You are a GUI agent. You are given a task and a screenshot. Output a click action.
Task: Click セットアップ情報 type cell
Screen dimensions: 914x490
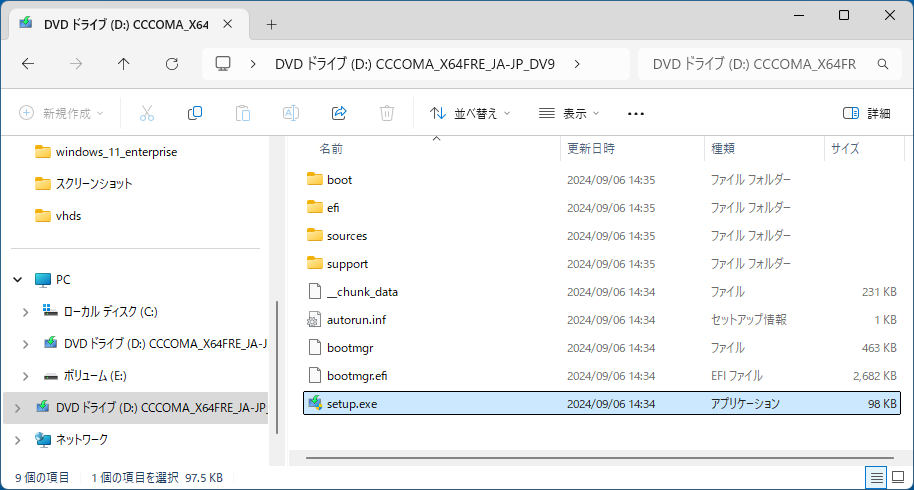(749, 319)
